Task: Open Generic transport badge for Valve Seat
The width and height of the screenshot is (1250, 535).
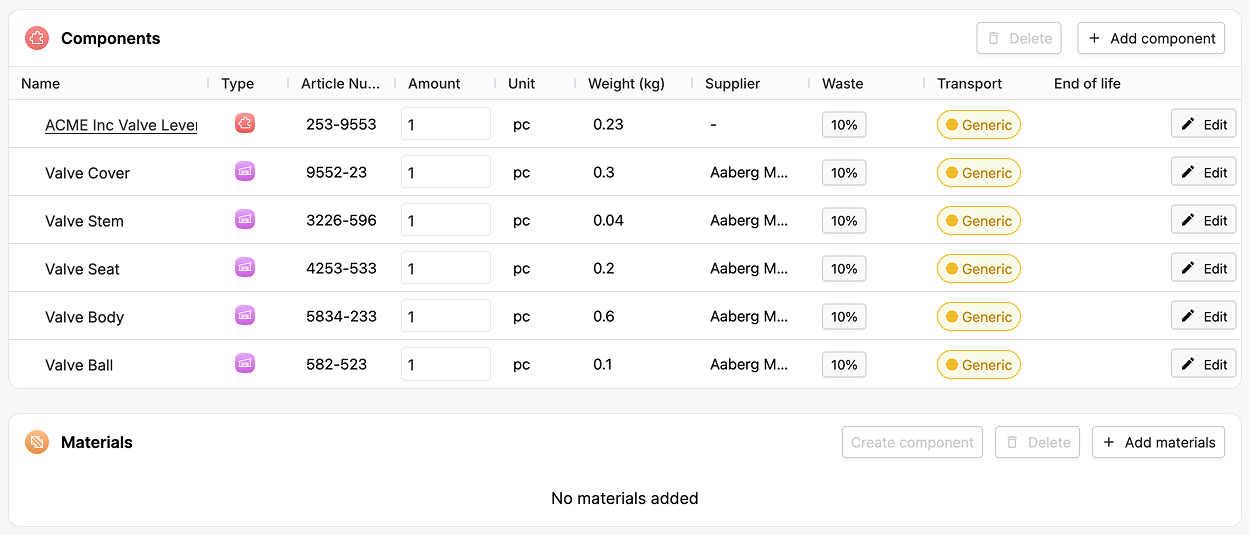Action: click(978, 268)
